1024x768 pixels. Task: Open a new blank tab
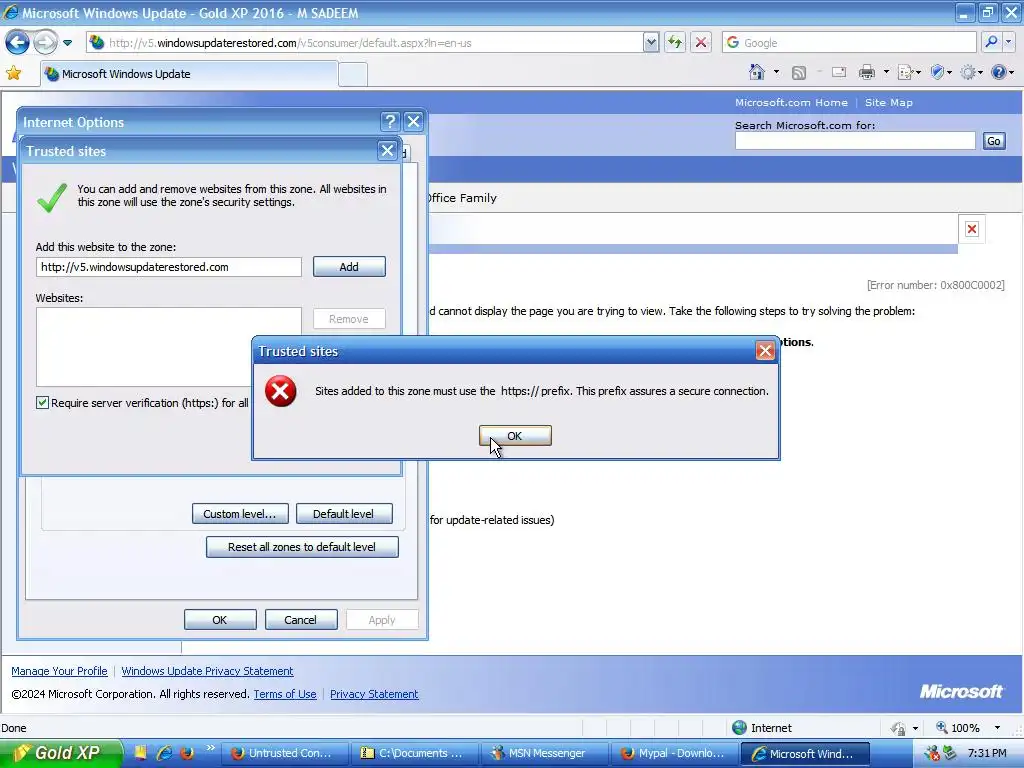353,74
